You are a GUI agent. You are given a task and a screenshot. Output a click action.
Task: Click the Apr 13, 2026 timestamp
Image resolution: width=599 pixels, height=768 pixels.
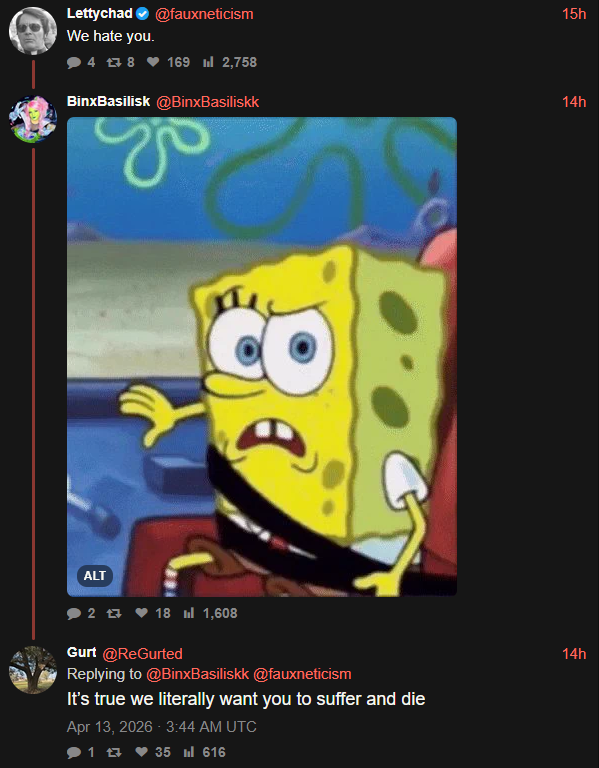point(110,727)
